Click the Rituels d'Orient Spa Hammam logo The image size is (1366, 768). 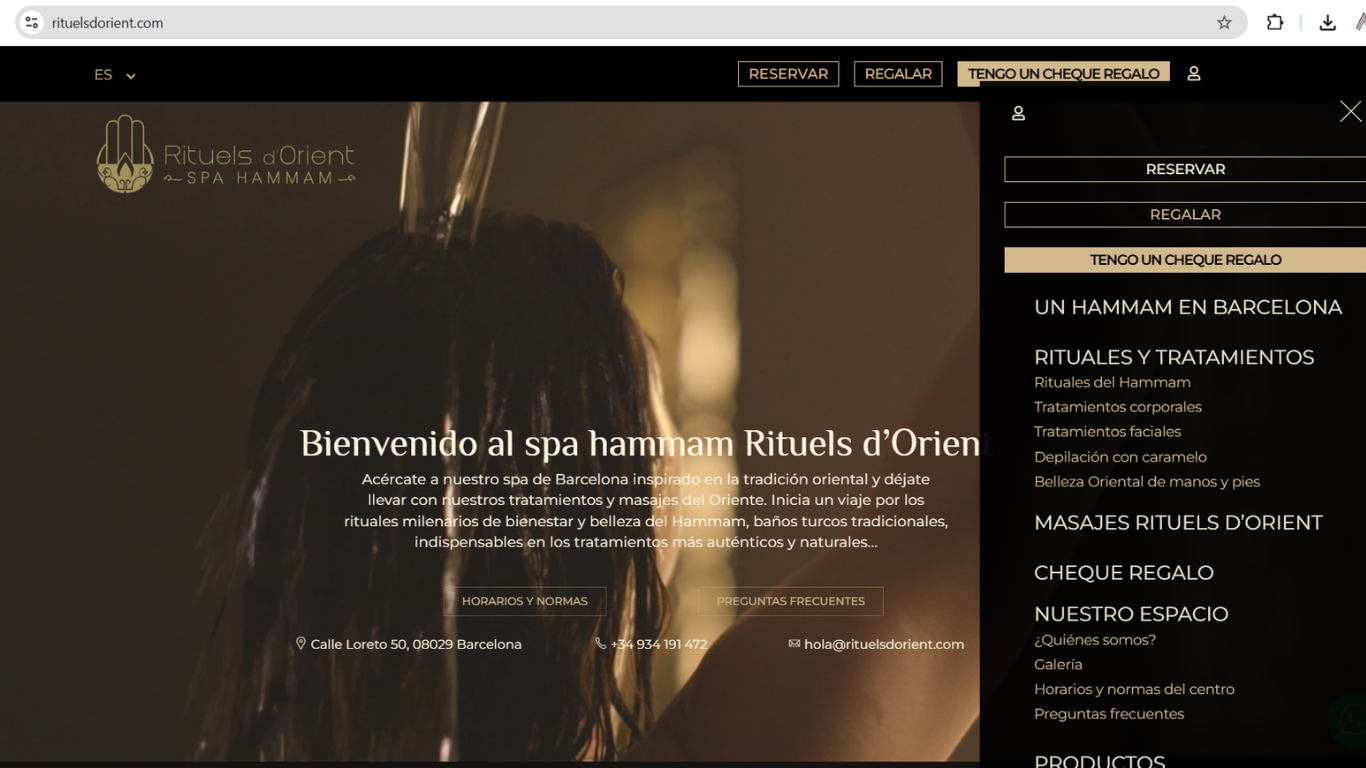point(226,155)
